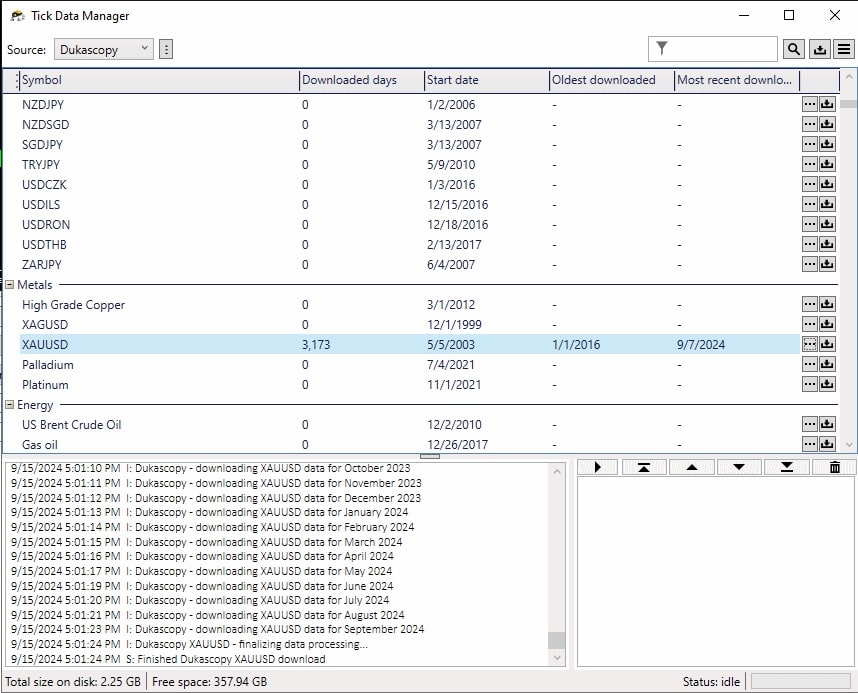Select the USDTHB symbol row

(409, 245)
